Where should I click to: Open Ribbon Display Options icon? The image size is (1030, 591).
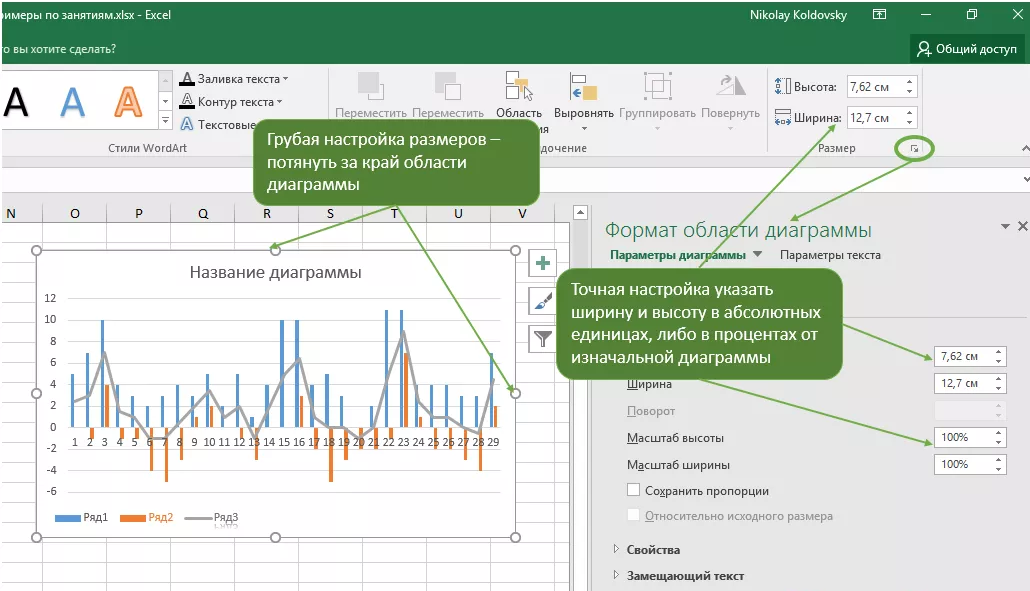(879, 14)
